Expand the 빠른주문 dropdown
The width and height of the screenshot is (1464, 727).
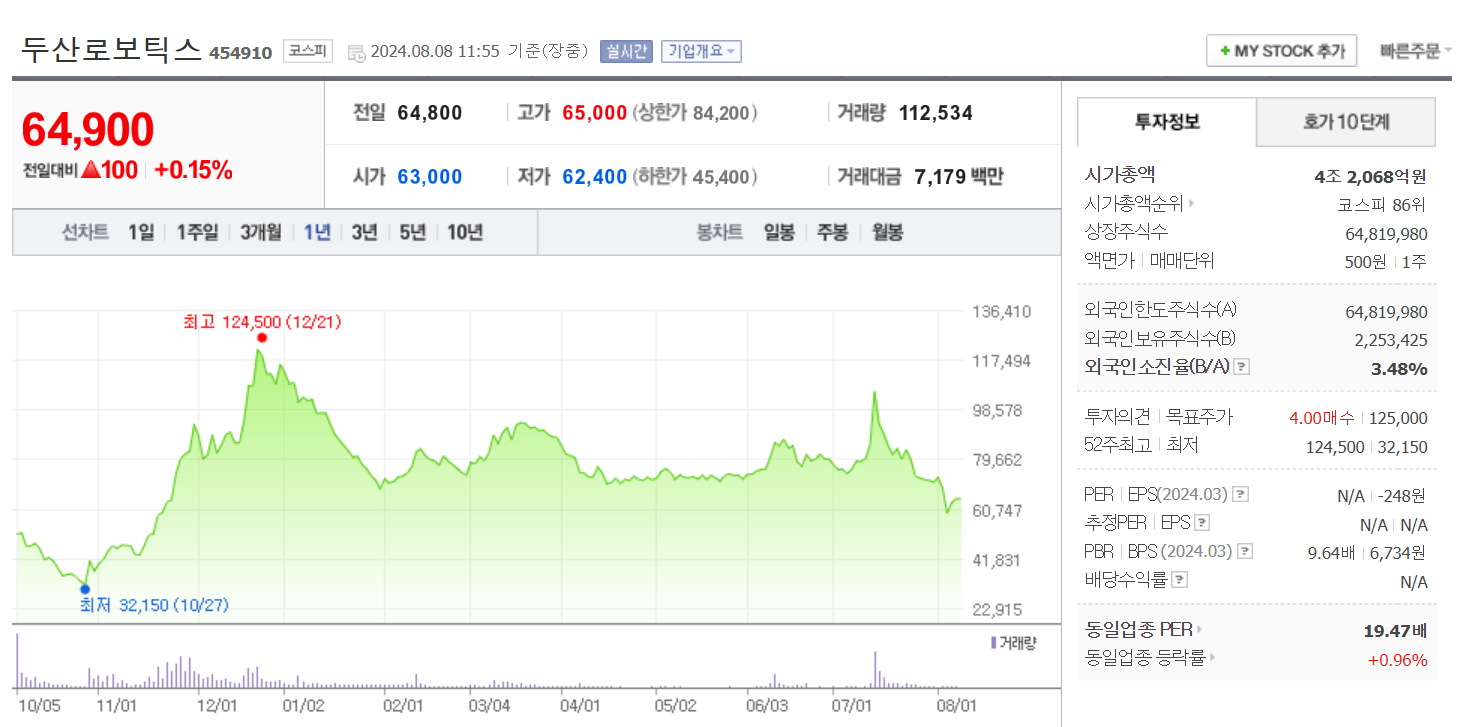[1416, 51]
